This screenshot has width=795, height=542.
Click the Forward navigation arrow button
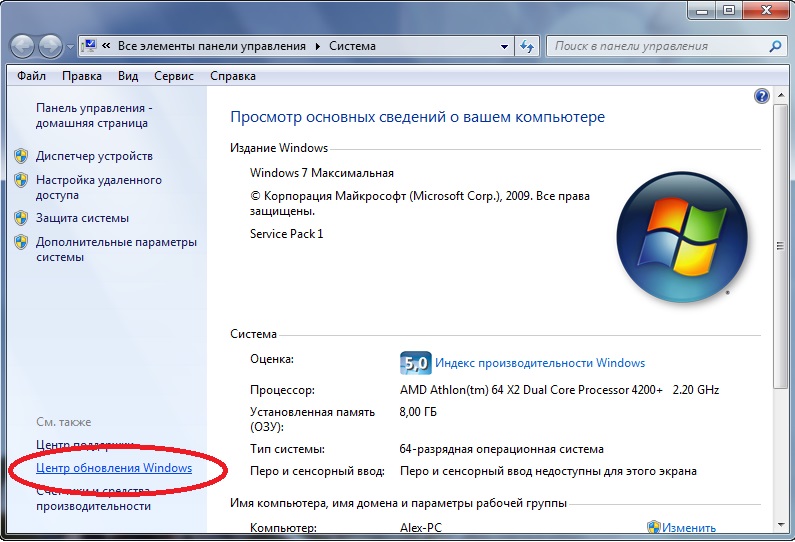49,46
